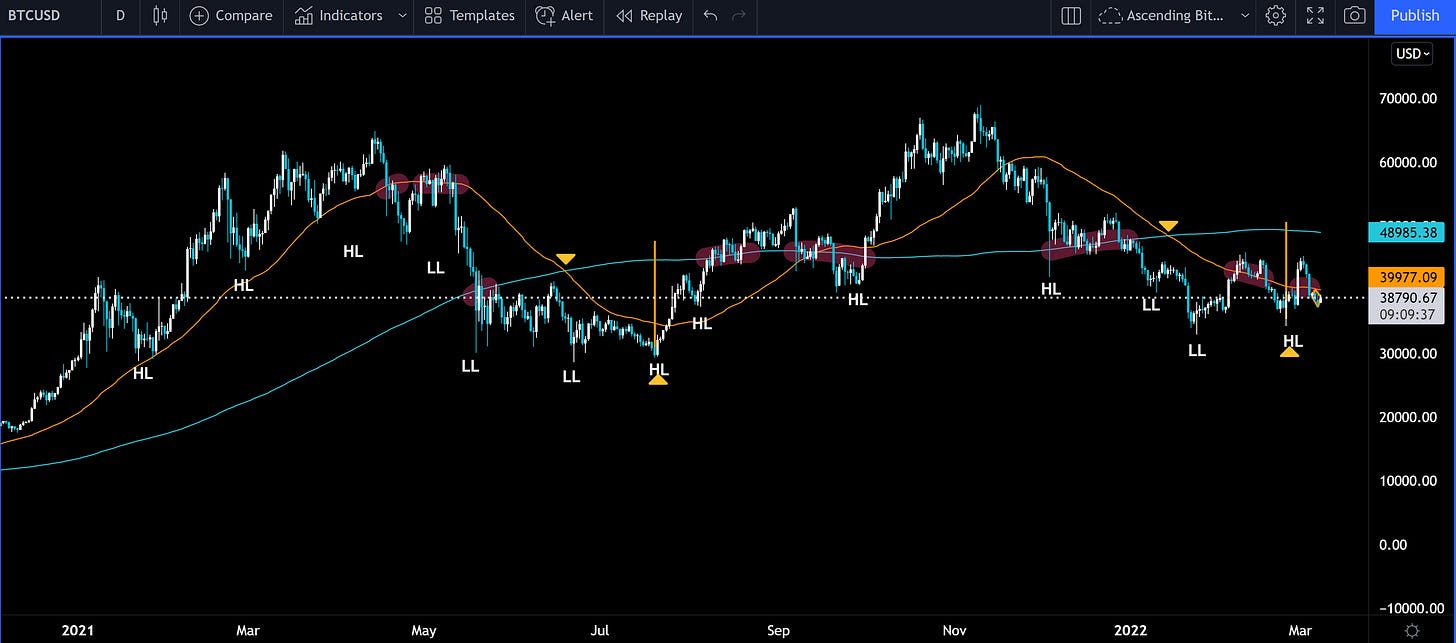Publish the chart idea

click(1415, 15)
